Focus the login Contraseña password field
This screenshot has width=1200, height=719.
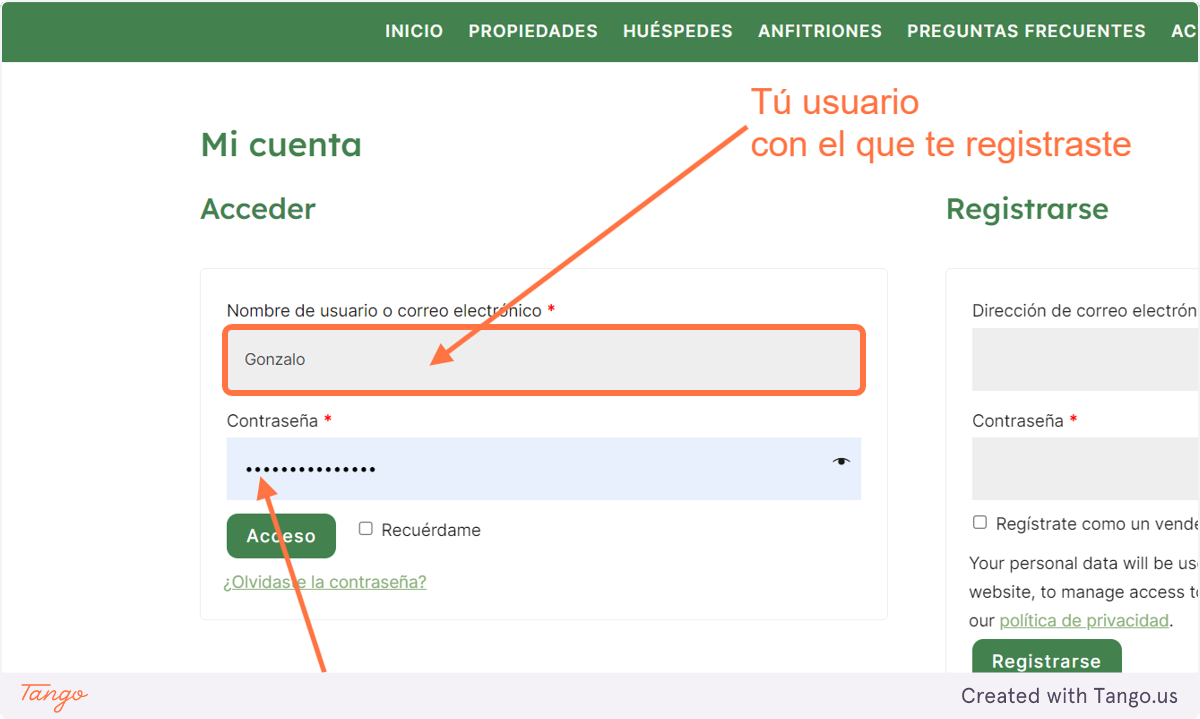pyautogui.click(x=543, y=468)
